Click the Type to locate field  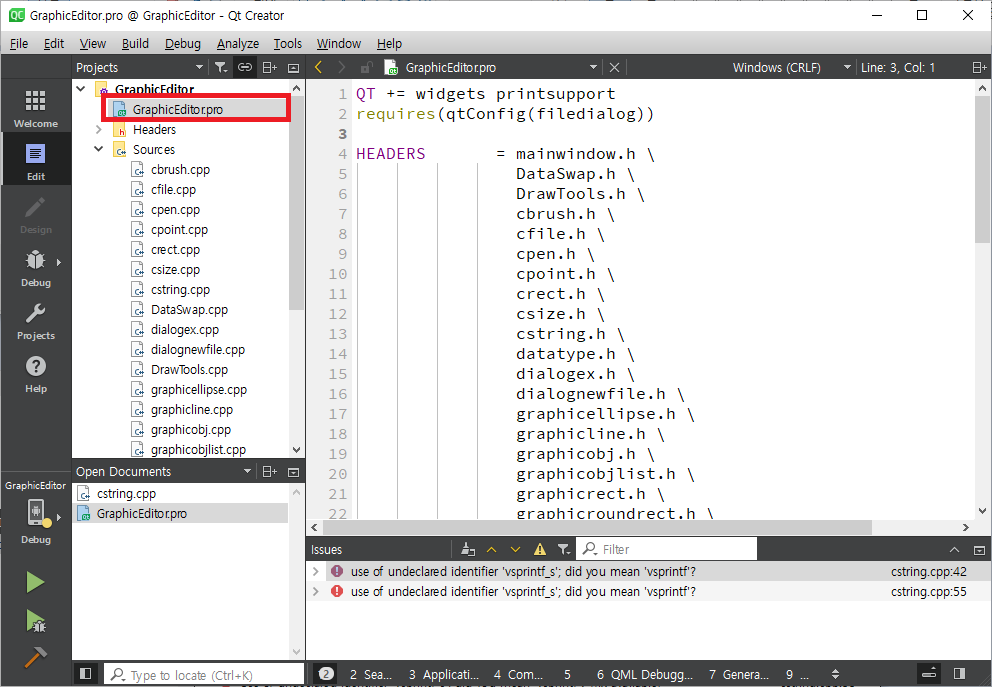(x=204, y=675)
